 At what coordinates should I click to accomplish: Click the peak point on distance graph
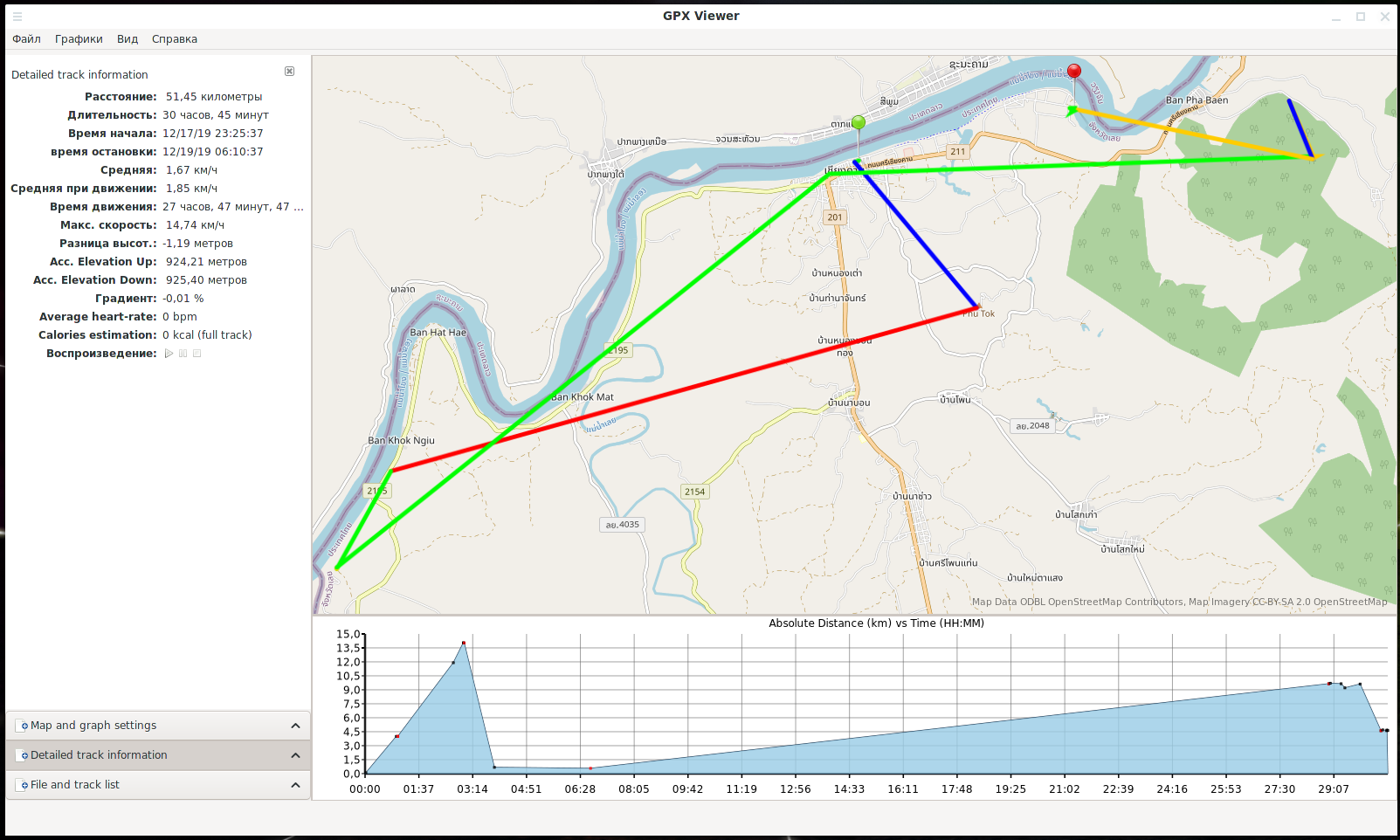464,644
